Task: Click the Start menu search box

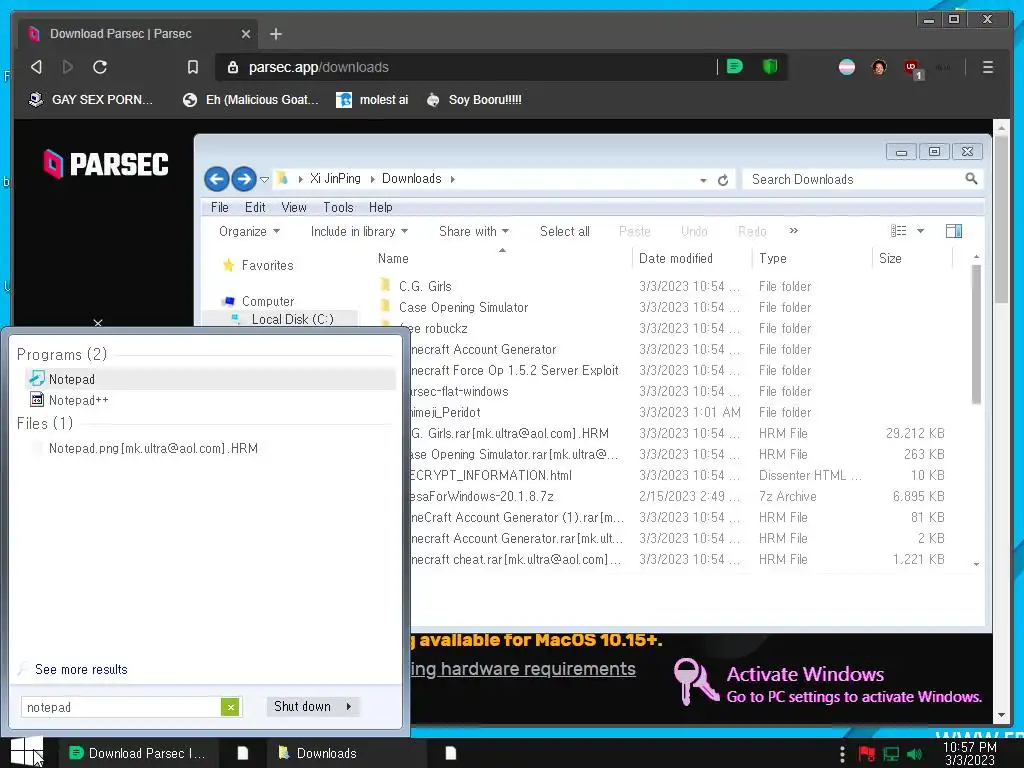Action: click(122, 707)
